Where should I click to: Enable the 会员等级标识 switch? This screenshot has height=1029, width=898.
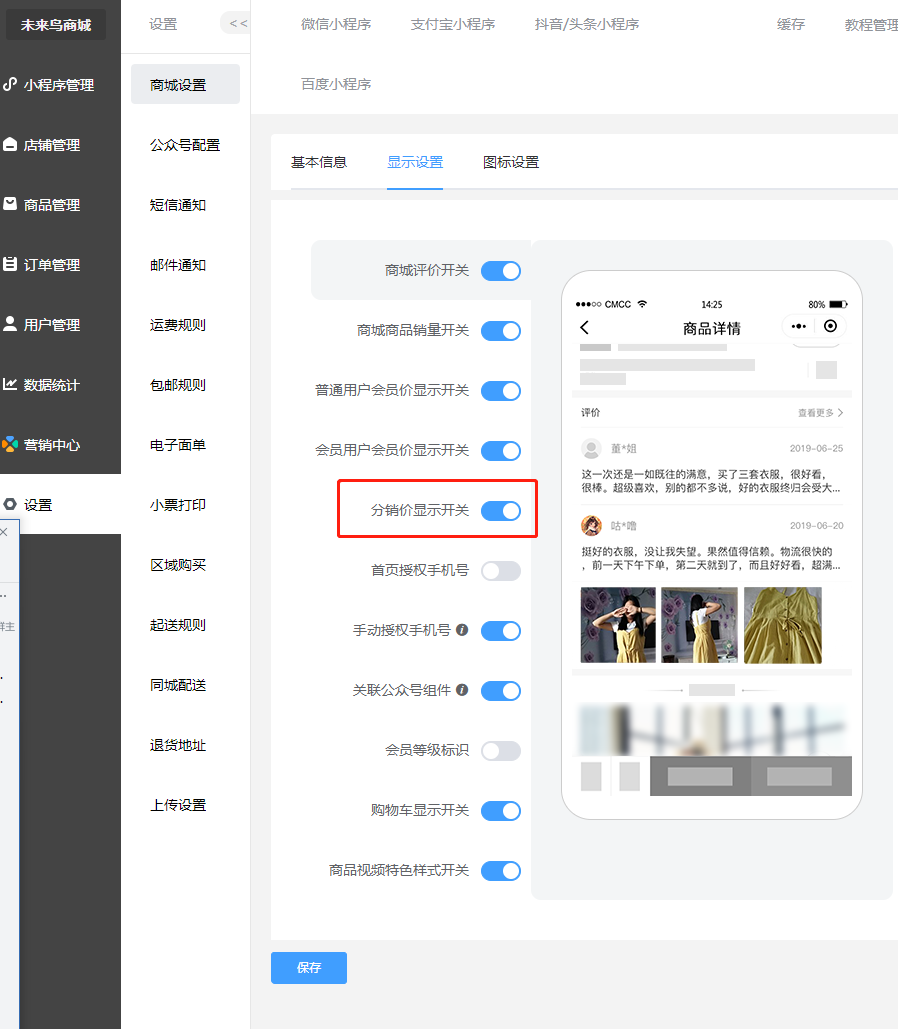tap(501, 751)
